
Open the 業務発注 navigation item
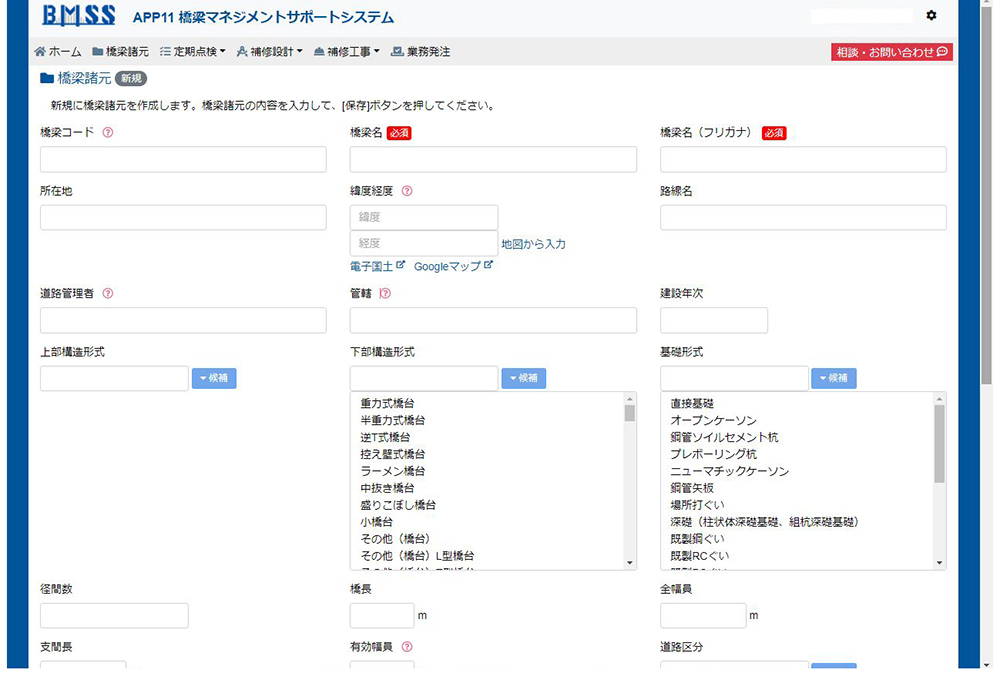tap(420, 52)
